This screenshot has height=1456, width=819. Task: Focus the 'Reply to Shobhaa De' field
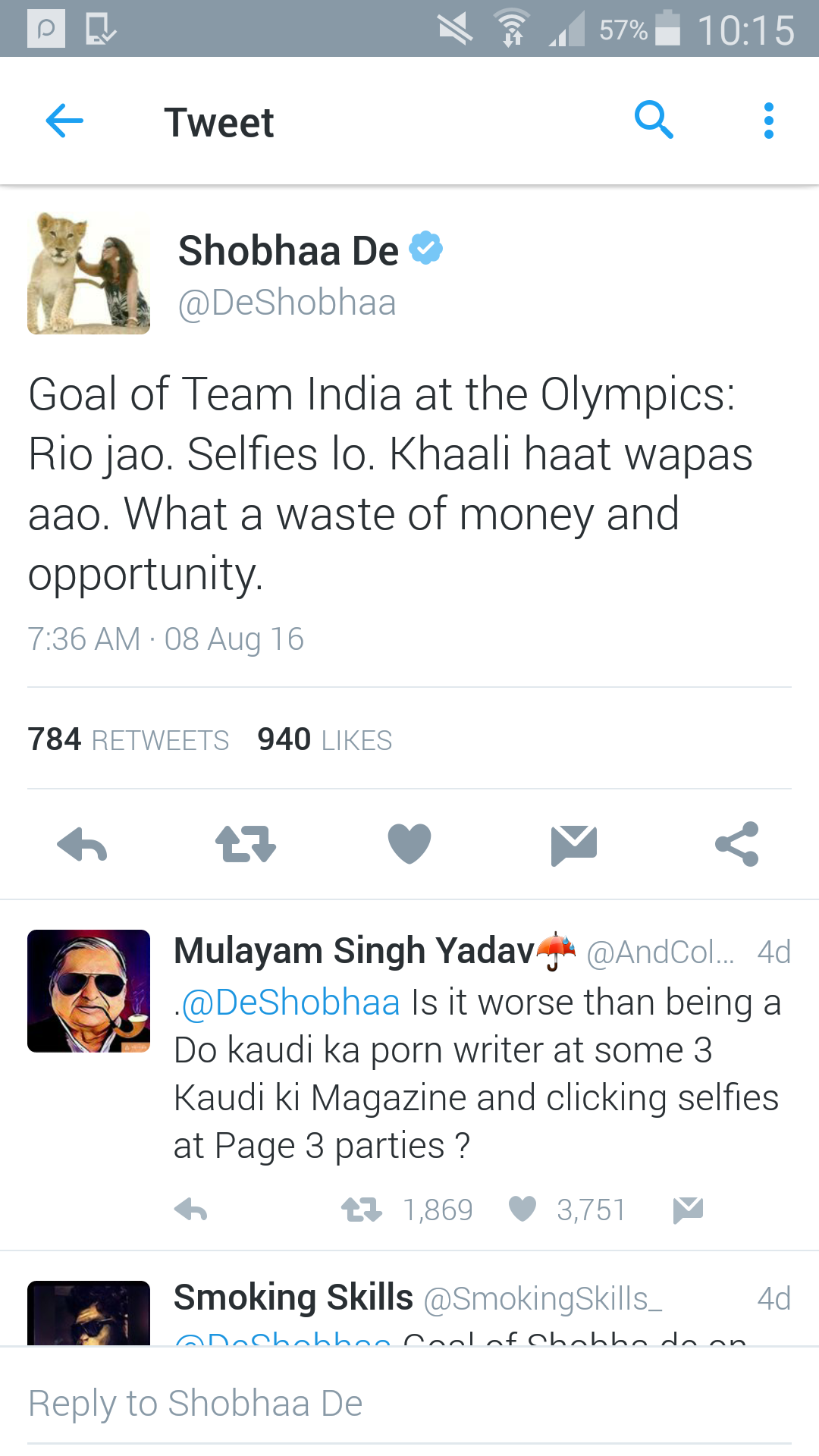409,1404
